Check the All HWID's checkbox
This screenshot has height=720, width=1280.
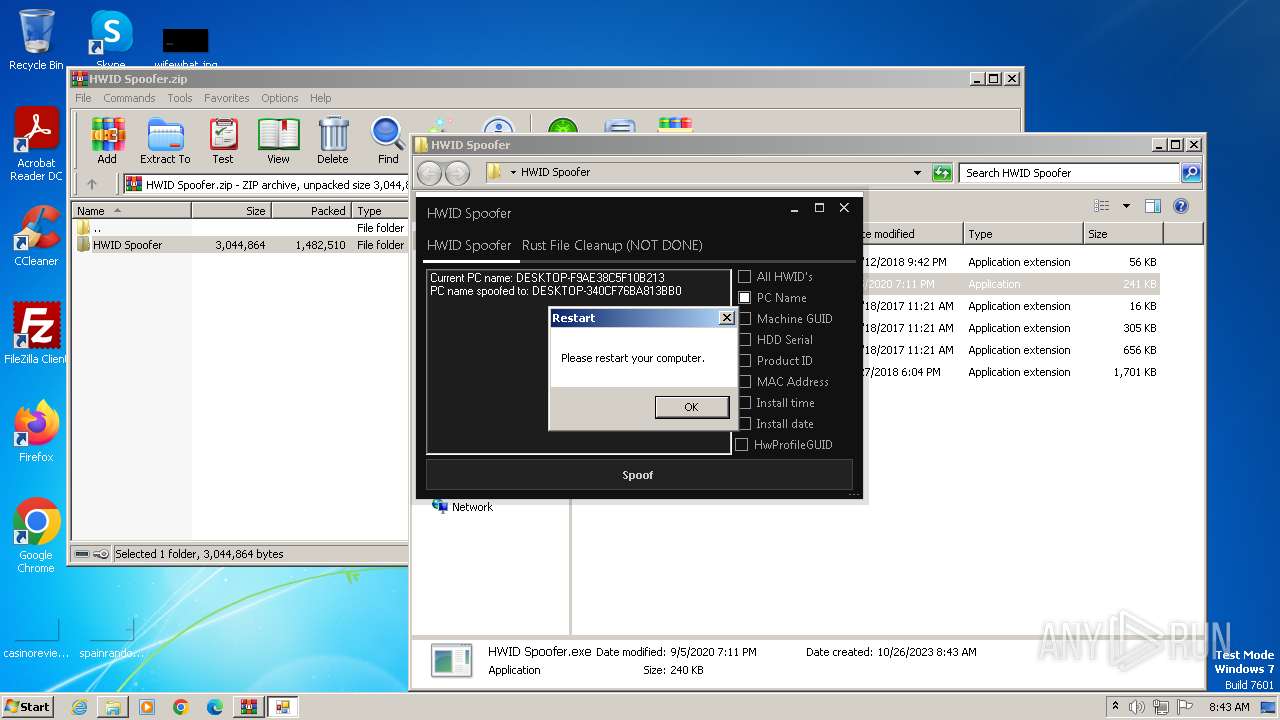[x=744, y=277]
